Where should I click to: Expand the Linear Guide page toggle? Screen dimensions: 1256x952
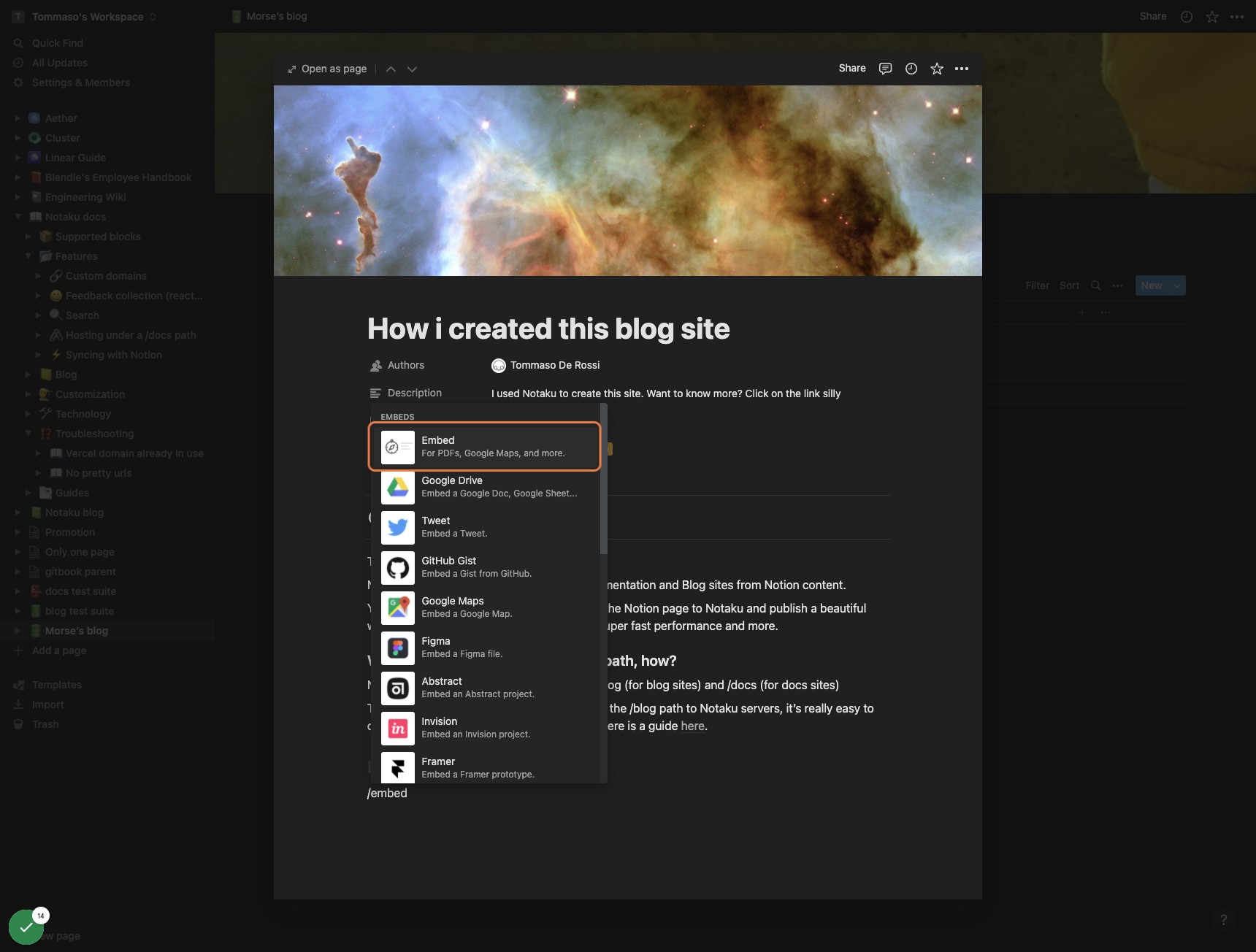(x=18, y=158)
